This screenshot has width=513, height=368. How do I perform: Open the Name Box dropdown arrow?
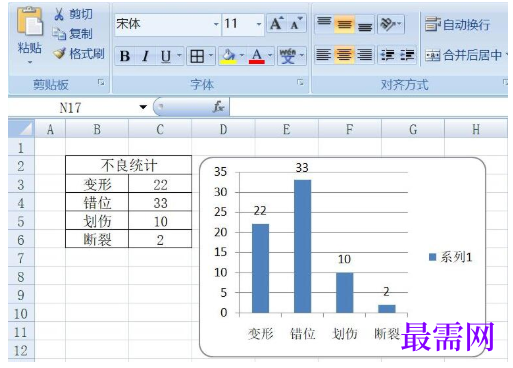(143, 107)
